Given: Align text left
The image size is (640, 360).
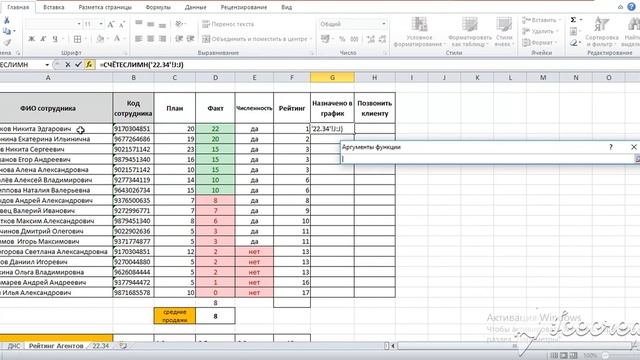Looking at the screenshot, I should 139,39.
